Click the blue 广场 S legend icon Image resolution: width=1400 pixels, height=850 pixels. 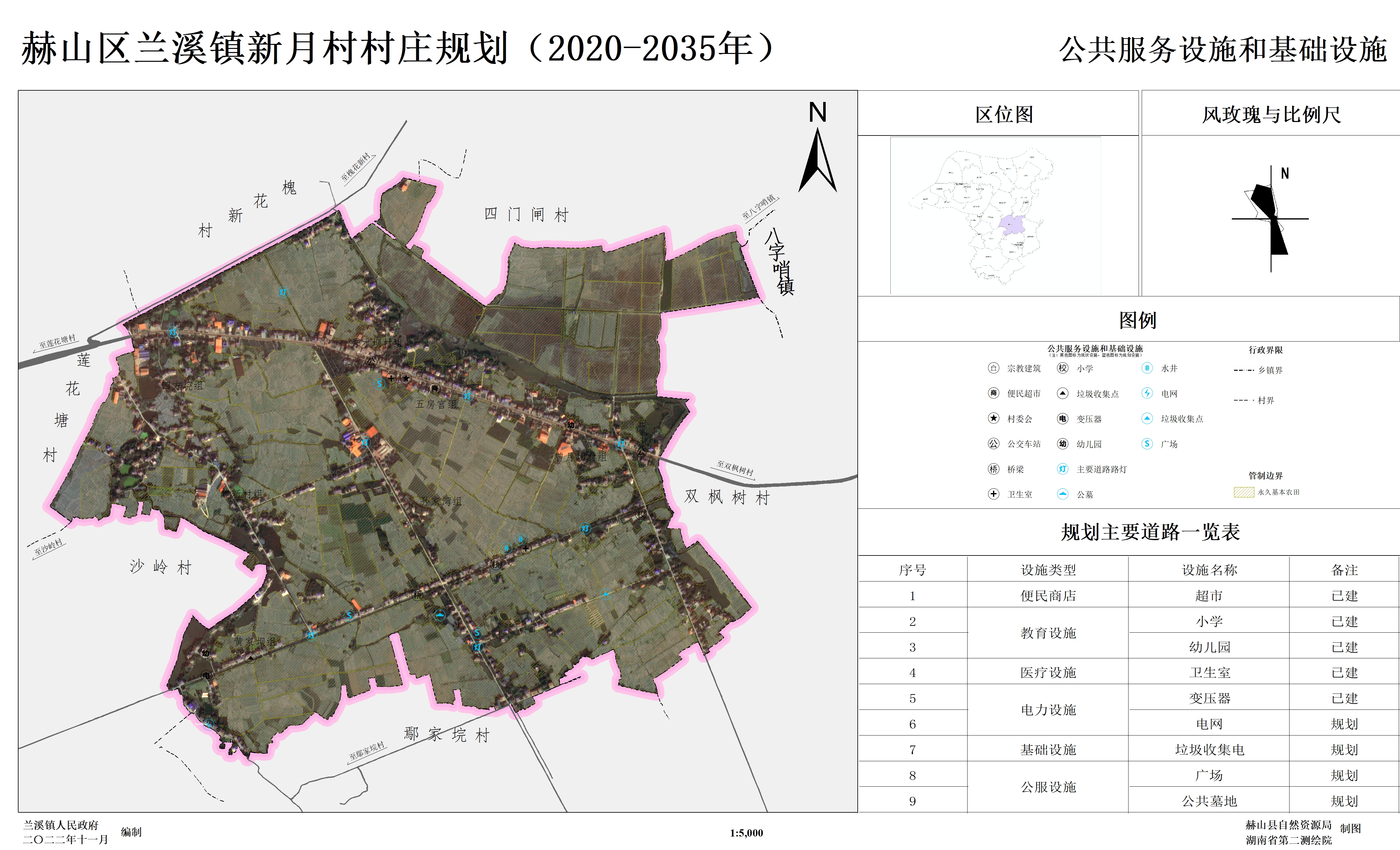(x=1147, y=444)
